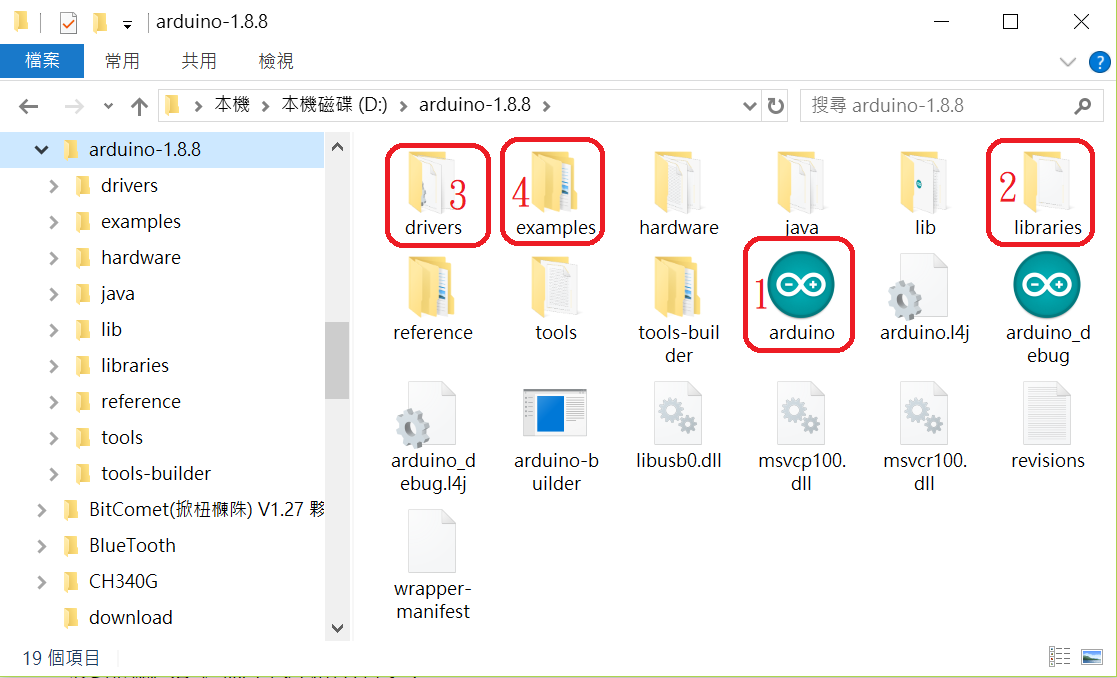Image resolution: width=1117 pixels, height=678 pixels.
Task: Select the hardware folder icon in file pane
Action: tap(677, 183)
